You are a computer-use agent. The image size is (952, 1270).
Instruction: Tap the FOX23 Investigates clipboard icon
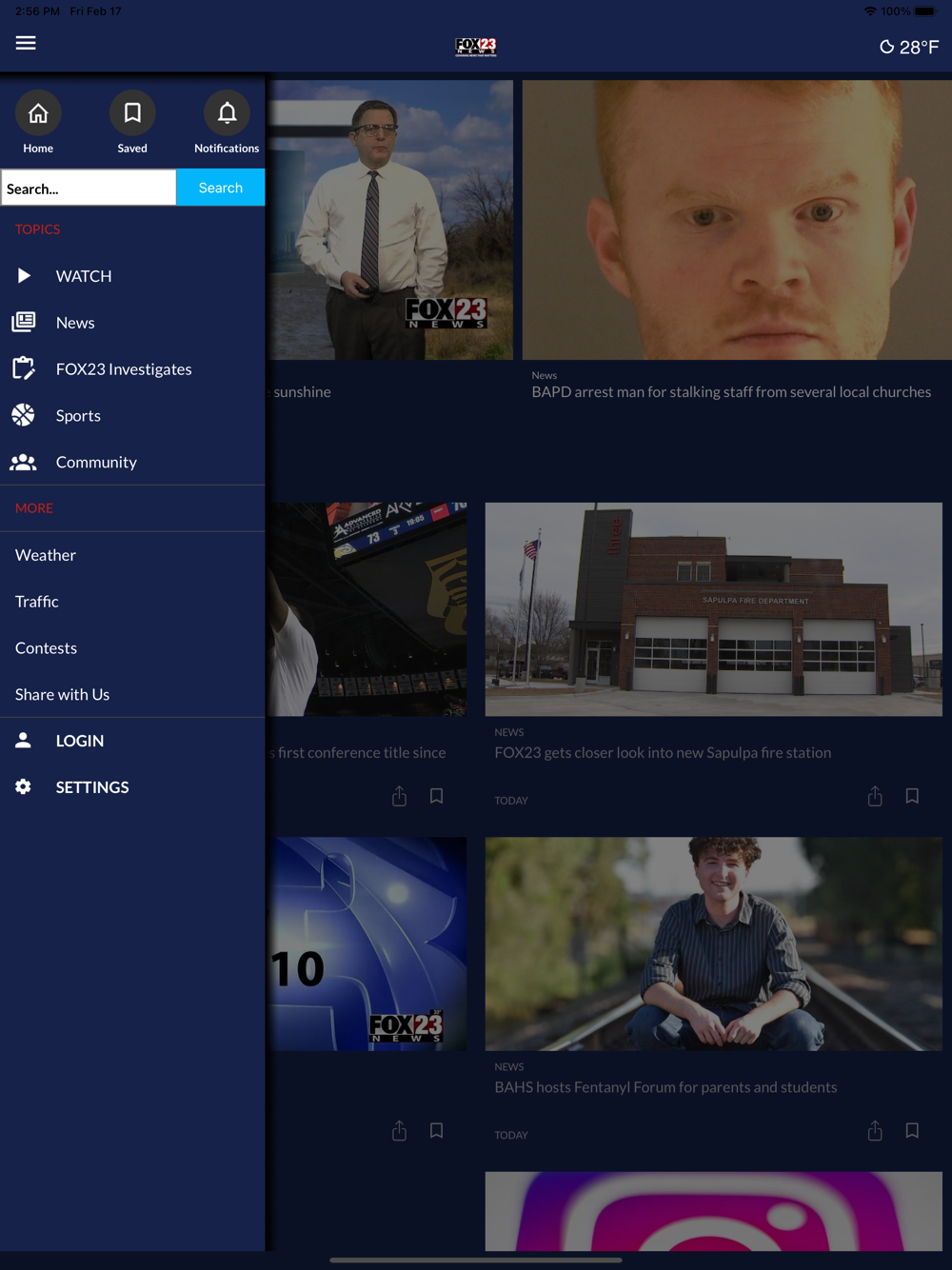pos(24,368)
